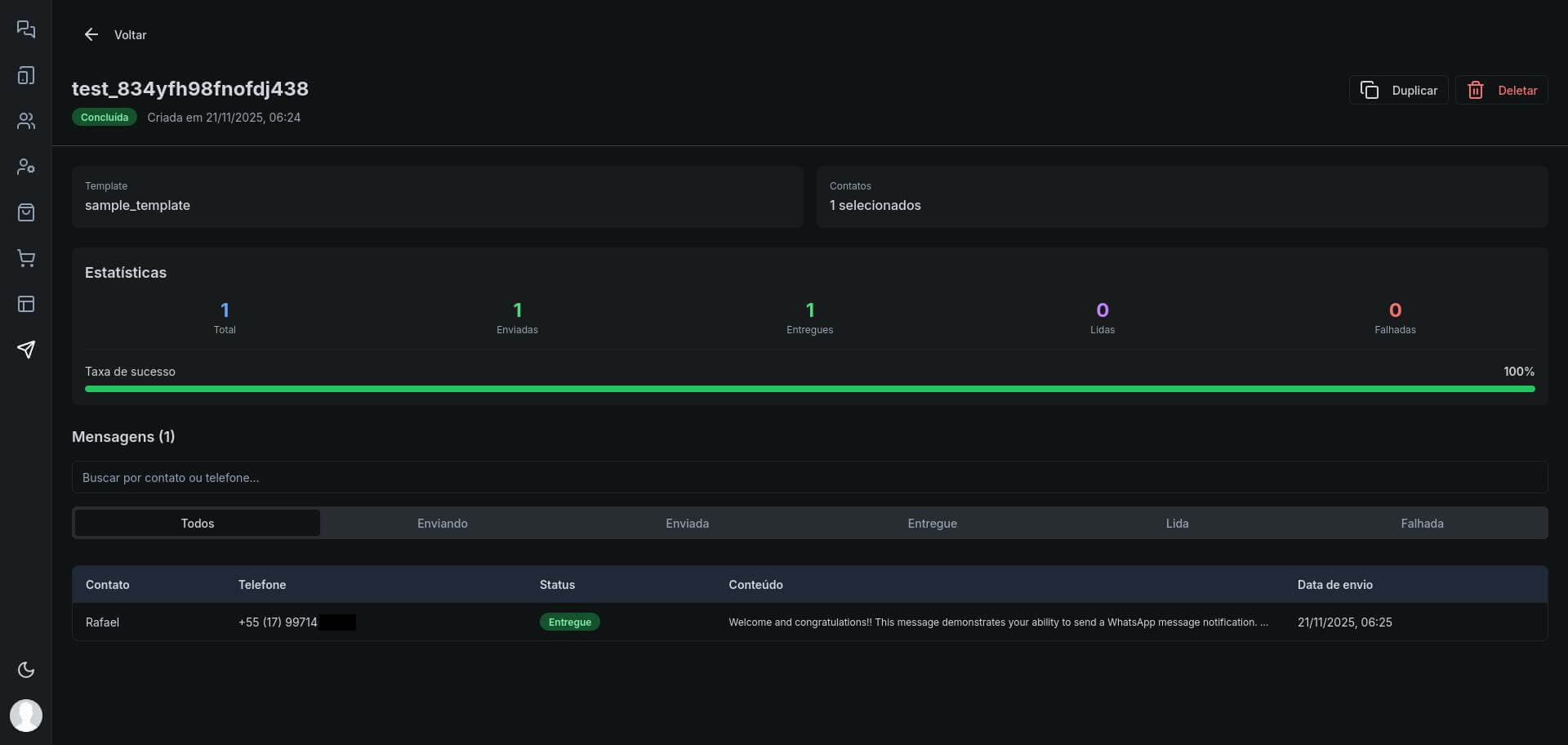Open the shopping cart icon in sidebar
The image size is (1568, 745).
tap(26, 258)
